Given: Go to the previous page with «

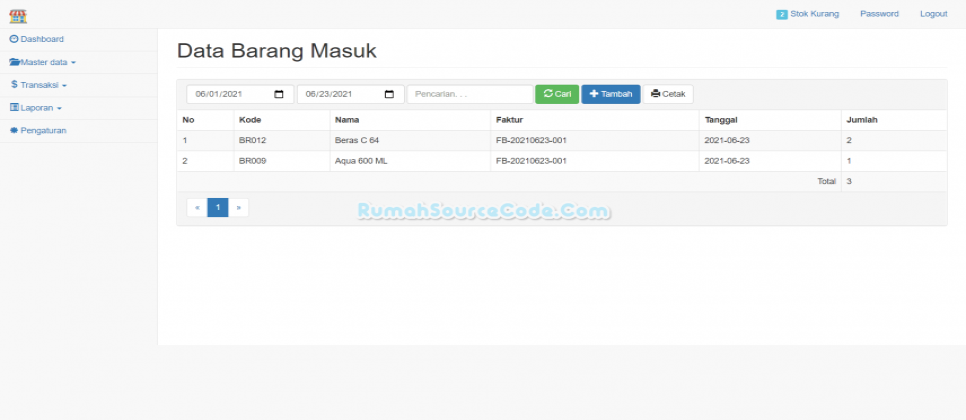Looking at the screenshot, I should [x=197, y=208].
